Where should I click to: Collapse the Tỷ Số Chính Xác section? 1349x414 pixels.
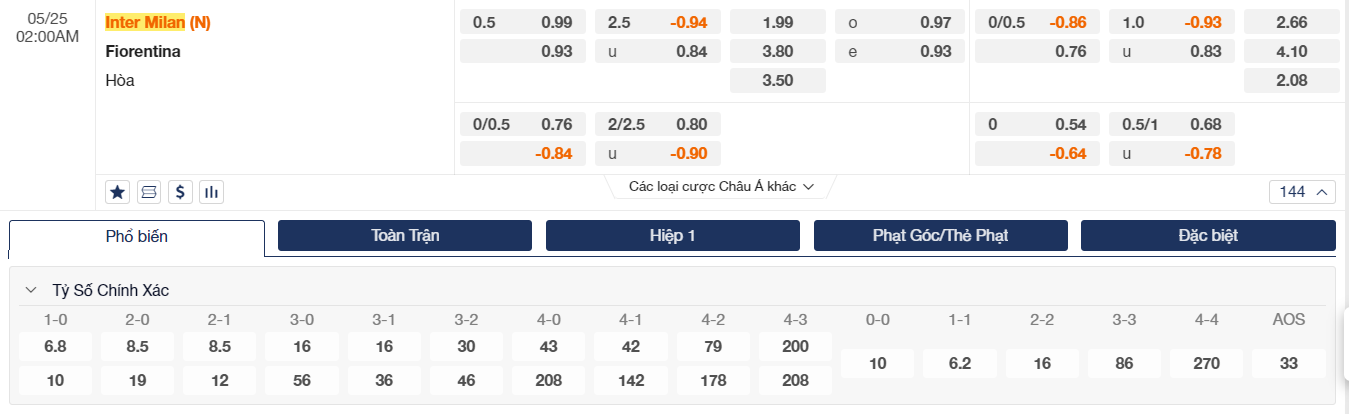[x=31, y=291]
